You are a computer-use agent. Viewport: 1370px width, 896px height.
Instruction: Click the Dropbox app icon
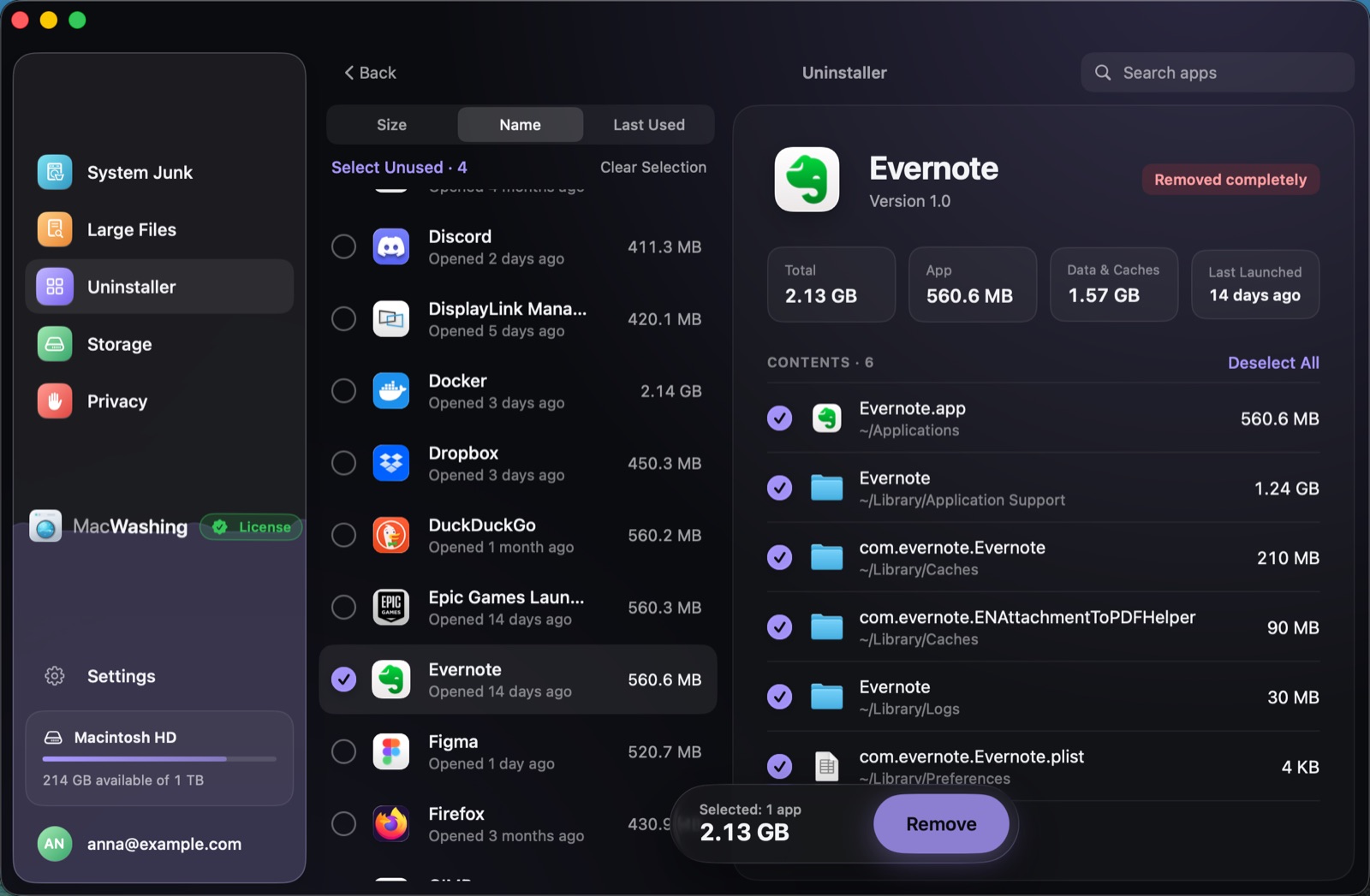point(391,463)
